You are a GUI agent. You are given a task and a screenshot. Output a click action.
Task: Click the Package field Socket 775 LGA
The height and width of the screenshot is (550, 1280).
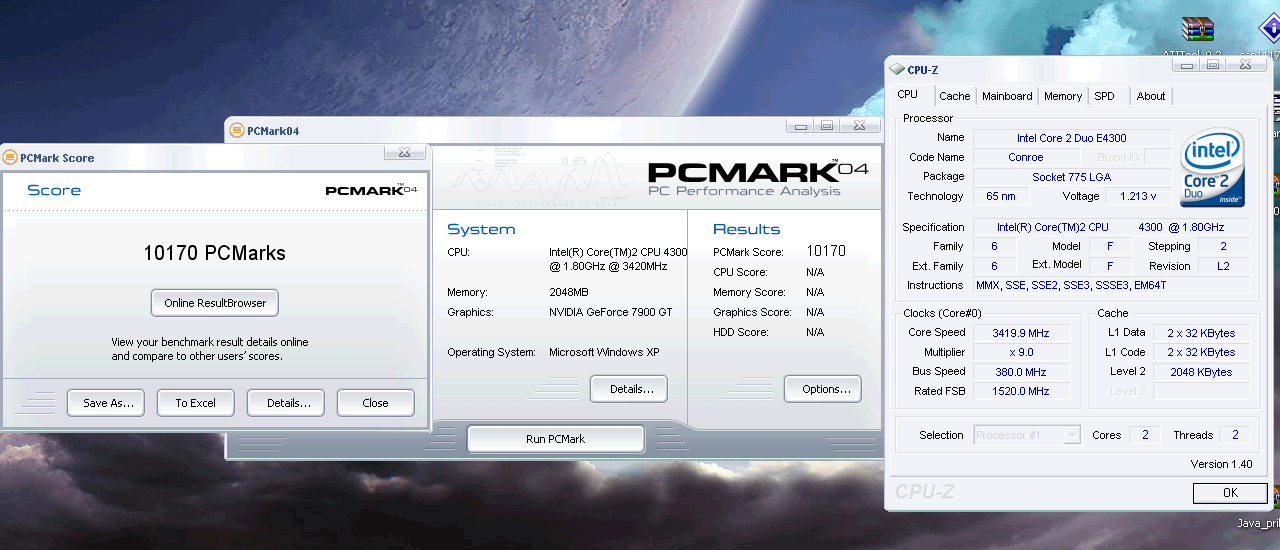point(1072,177)
